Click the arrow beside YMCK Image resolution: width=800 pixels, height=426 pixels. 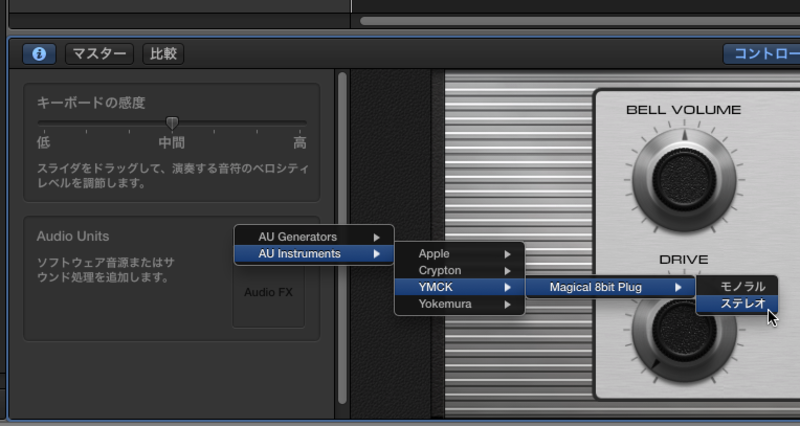508,288
